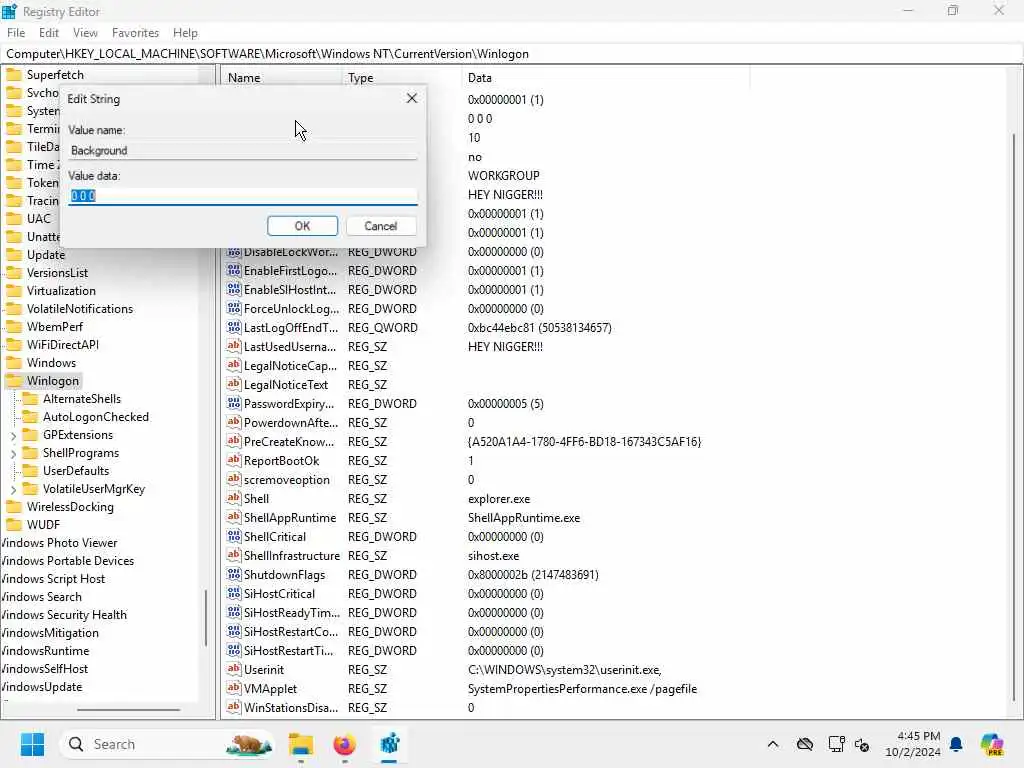Click the string icon beside Userinit

(233, 669)
